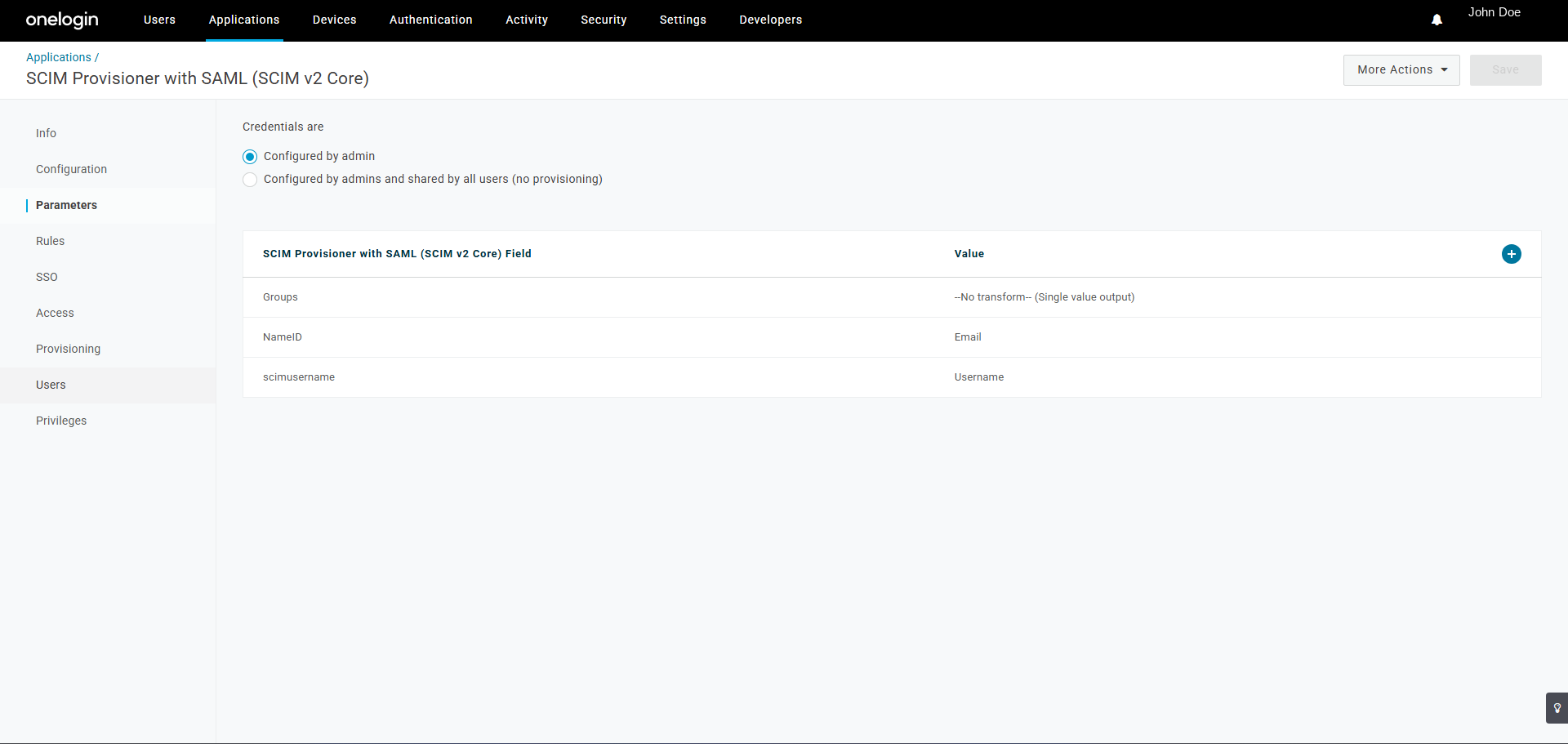Open John Doe account menu
Viewport: 1568px width, 744px height.
[1494, 12]
